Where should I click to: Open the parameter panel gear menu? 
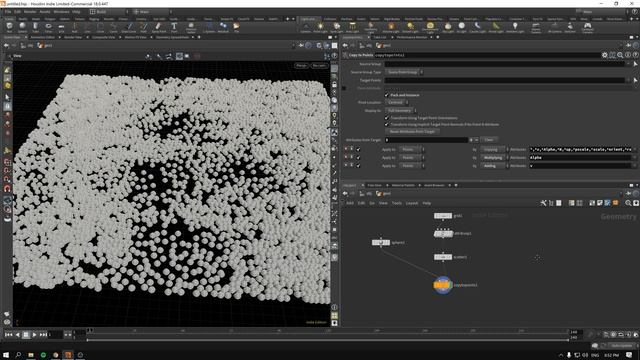point(604,55)
